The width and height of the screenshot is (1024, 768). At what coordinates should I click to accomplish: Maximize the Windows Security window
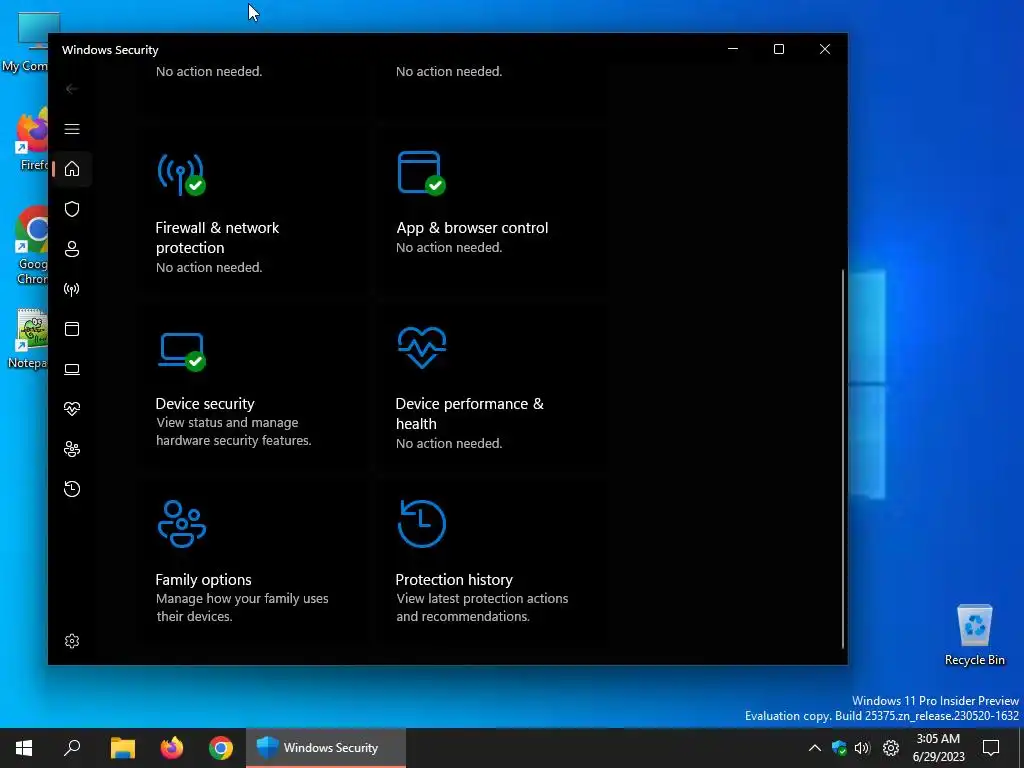[x=778, y=49]
